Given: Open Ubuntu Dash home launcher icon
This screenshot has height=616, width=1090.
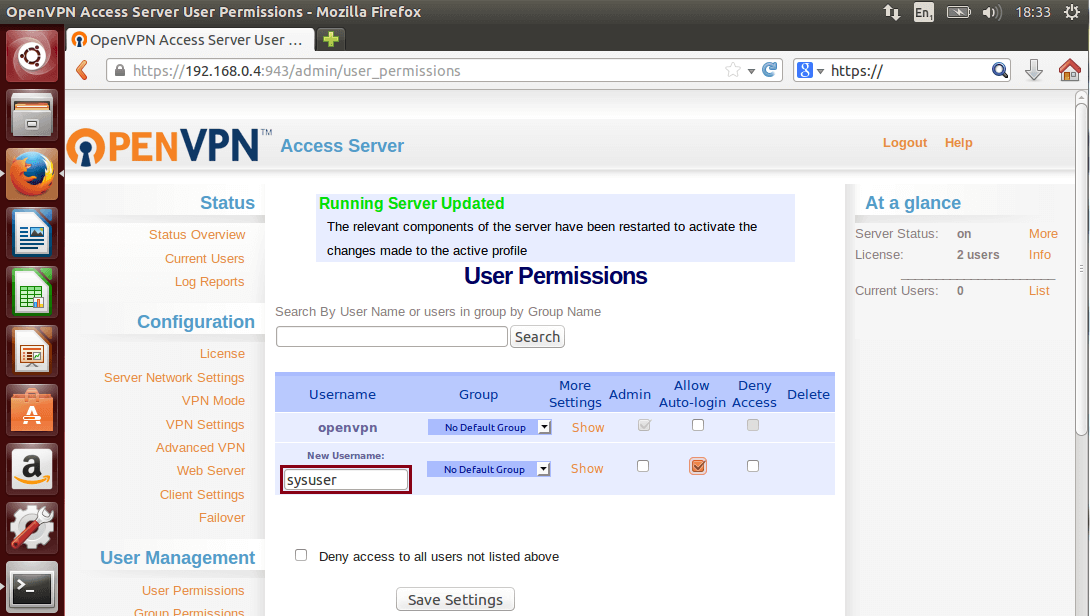Looking at the screenshot, I should [x=32, y=56].
